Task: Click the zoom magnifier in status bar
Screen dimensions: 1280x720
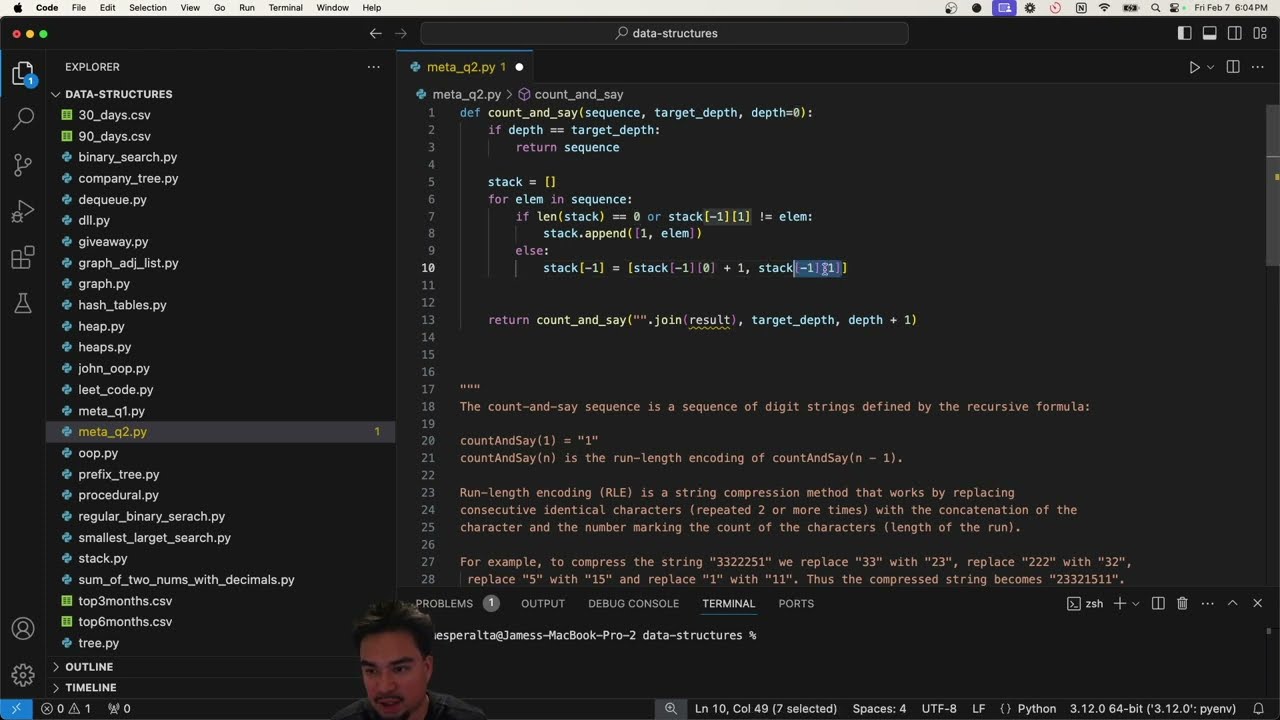Action: click(x=671, y=708)
